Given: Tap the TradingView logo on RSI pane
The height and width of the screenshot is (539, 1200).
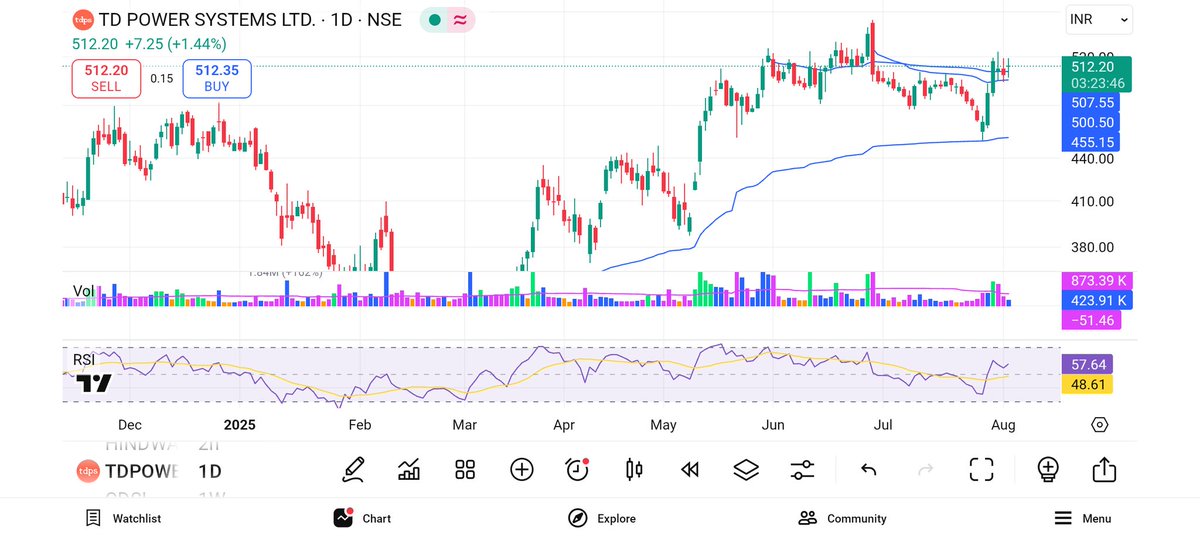Looking at the screenshot, I should pyautogui.click(x=94, y=383).
